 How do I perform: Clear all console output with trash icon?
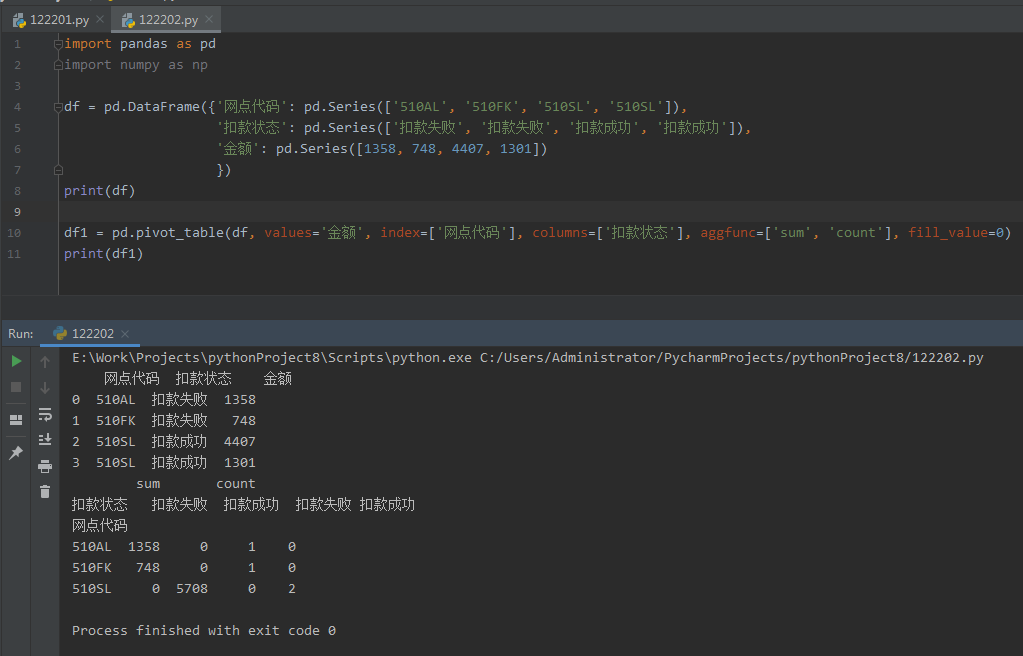(x=45, y=491)
